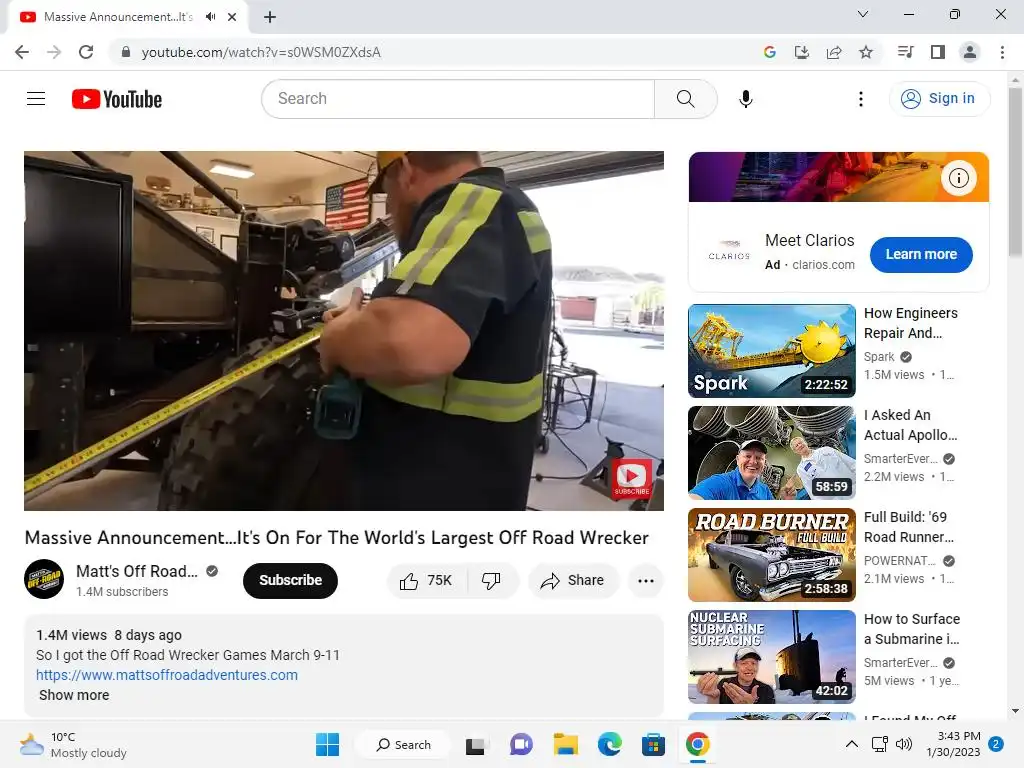Bookmark this page with star
Screen dimensions: 1024x768
(866, 52)
